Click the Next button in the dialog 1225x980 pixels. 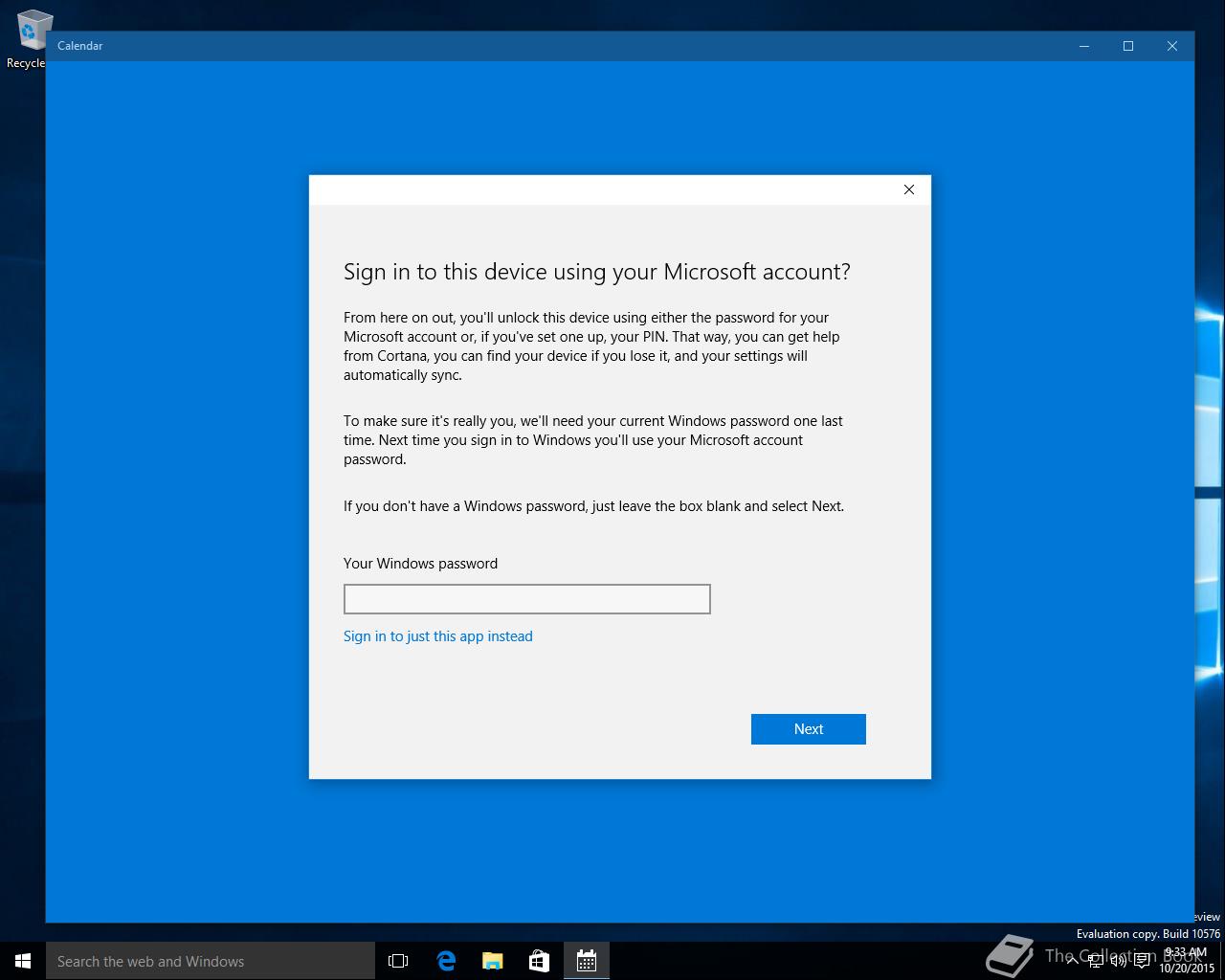click(808, 729)
